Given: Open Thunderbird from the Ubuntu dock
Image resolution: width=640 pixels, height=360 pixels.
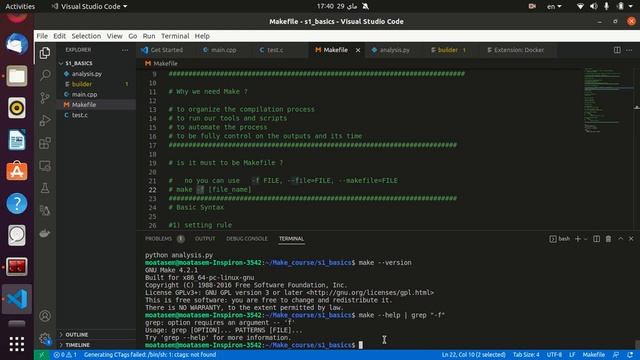Looking at the screenshot, I should 17,44.
